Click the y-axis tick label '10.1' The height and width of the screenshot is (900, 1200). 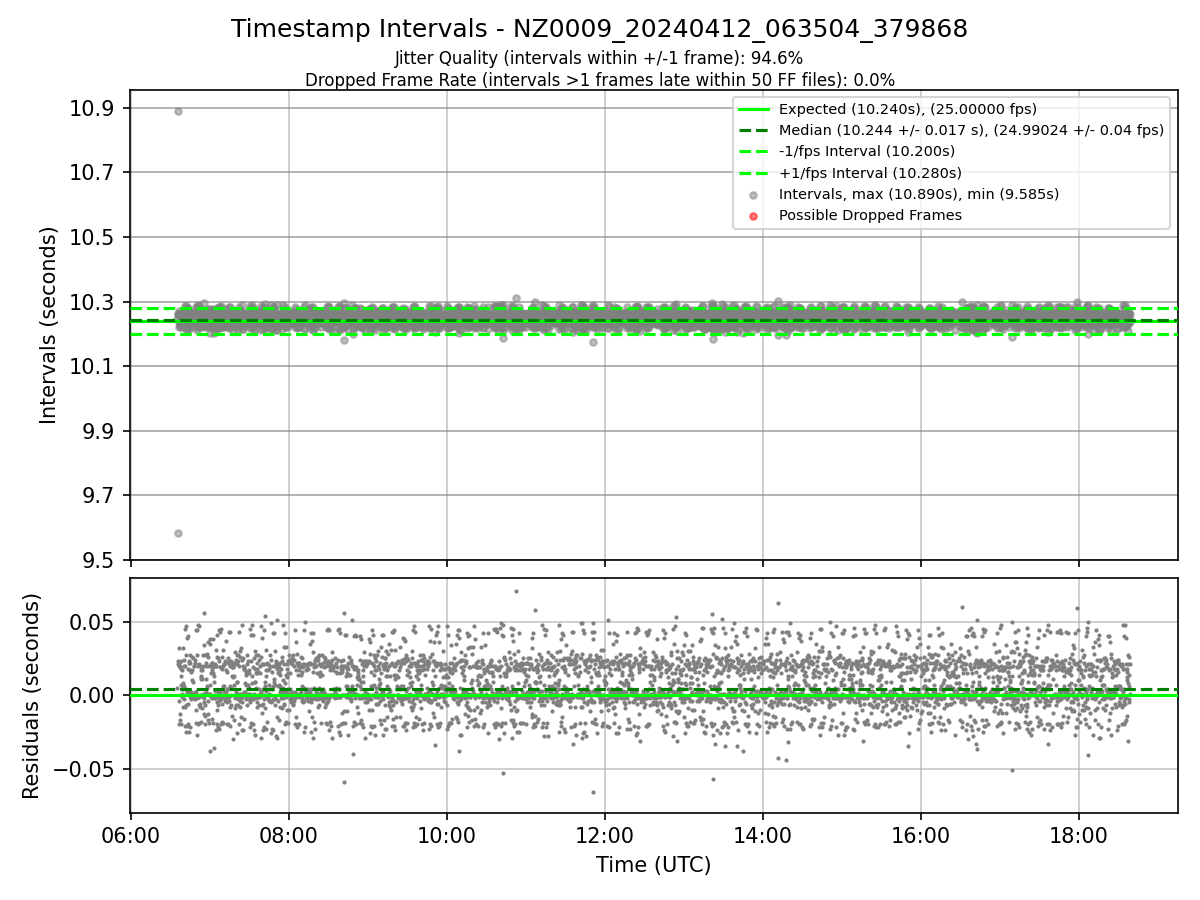(92, 367)
